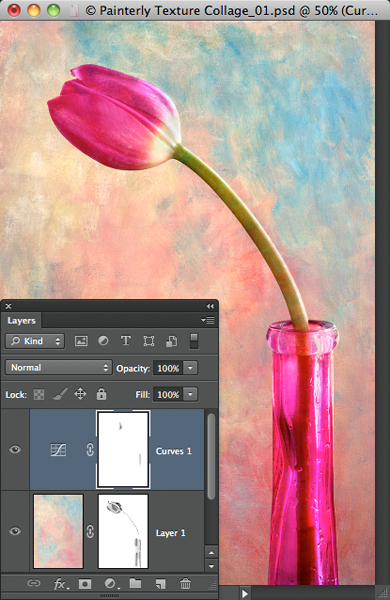The height and width of the screenshot is (600, 390).
Task: Create new fill or adjustment layer
Action: click(111, 584)
